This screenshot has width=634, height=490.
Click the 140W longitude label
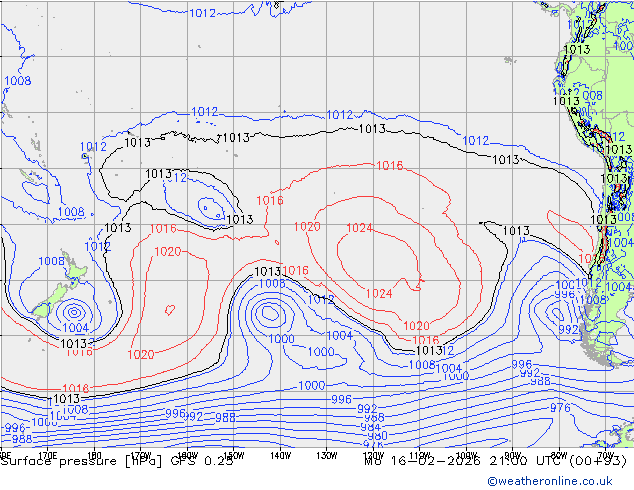(280, 456)
